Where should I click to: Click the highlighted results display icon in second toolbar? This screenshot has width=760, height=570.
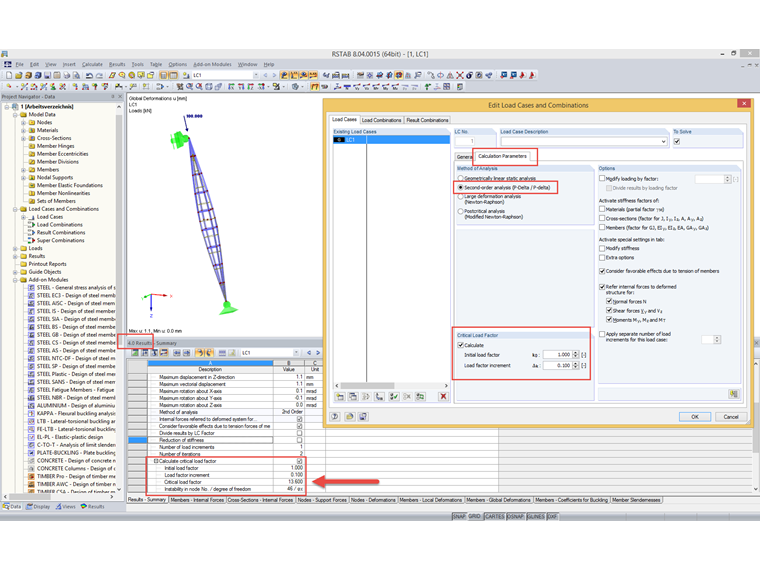[x=315, y=87]
